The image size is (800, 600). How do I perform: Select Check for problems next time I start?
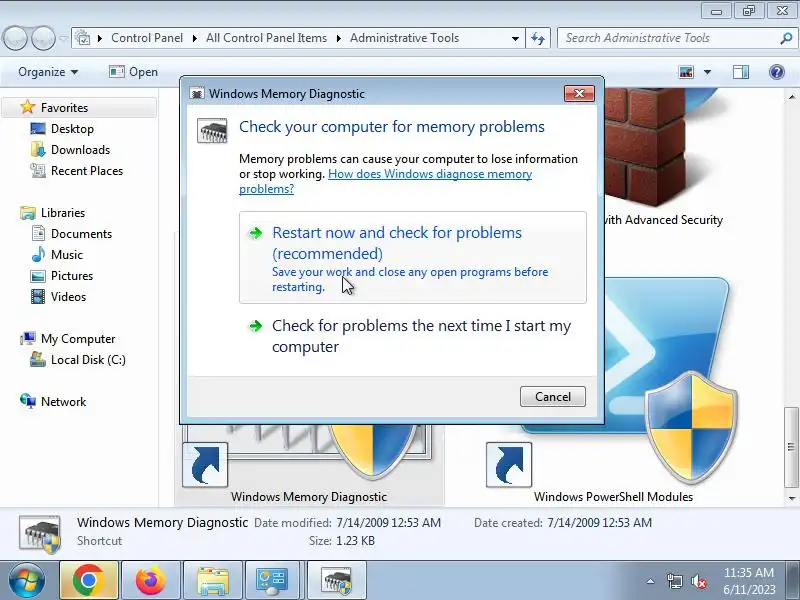412,336
